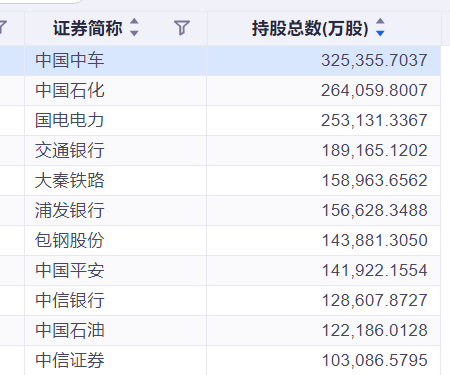Select 包钢股份 row

[220, 240]
